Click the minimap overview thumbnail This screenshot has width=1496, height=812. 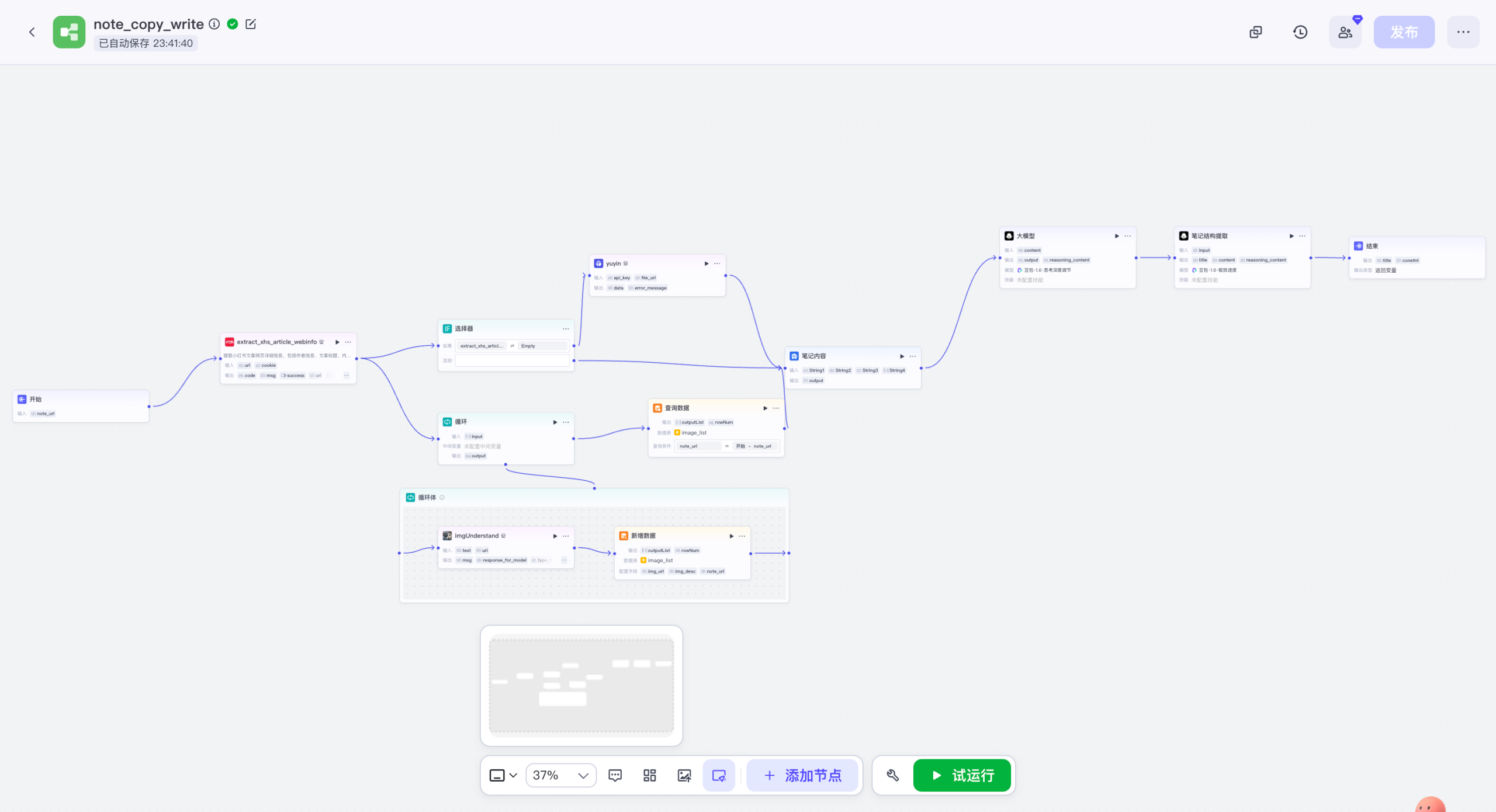click(x=581, y=685)
